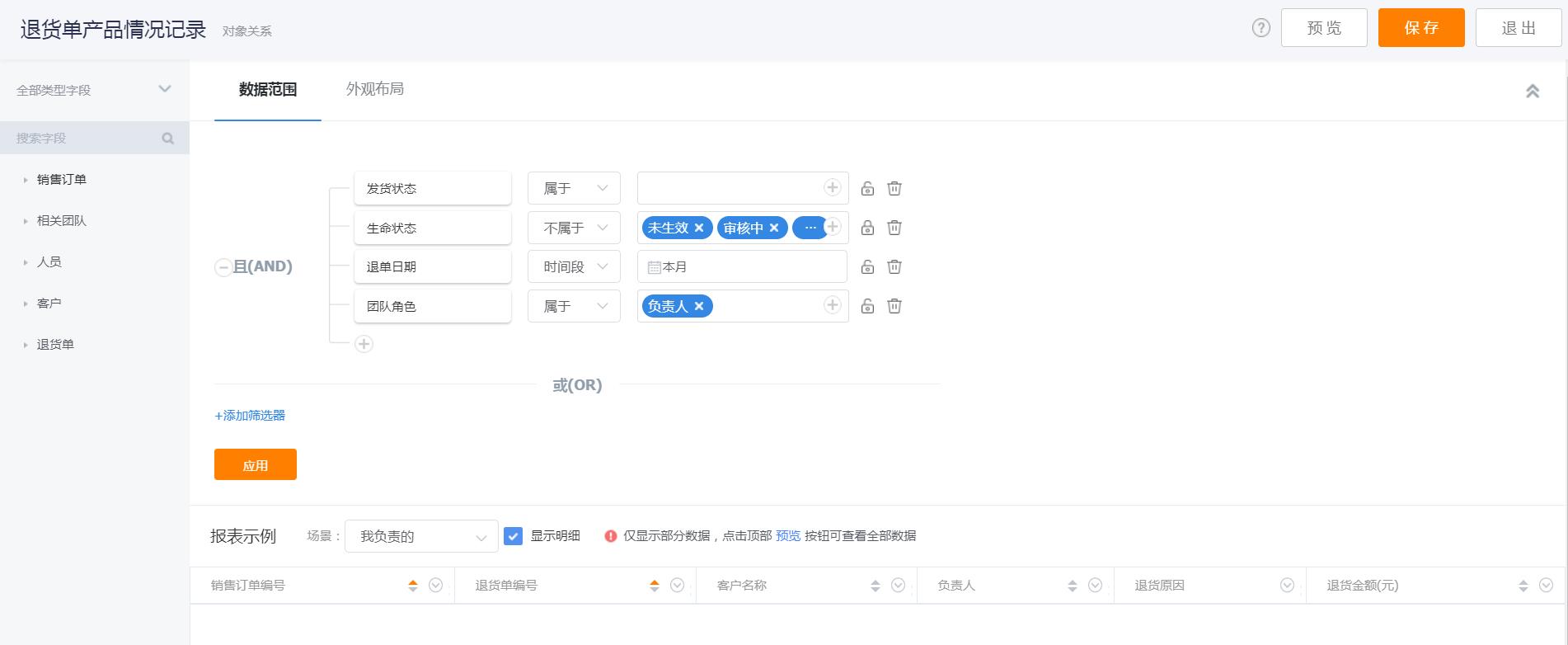Click the lock icon for 生命状态 row
Image resolution: width=1568 pixels, height=645 pixels.
[867, 228]
